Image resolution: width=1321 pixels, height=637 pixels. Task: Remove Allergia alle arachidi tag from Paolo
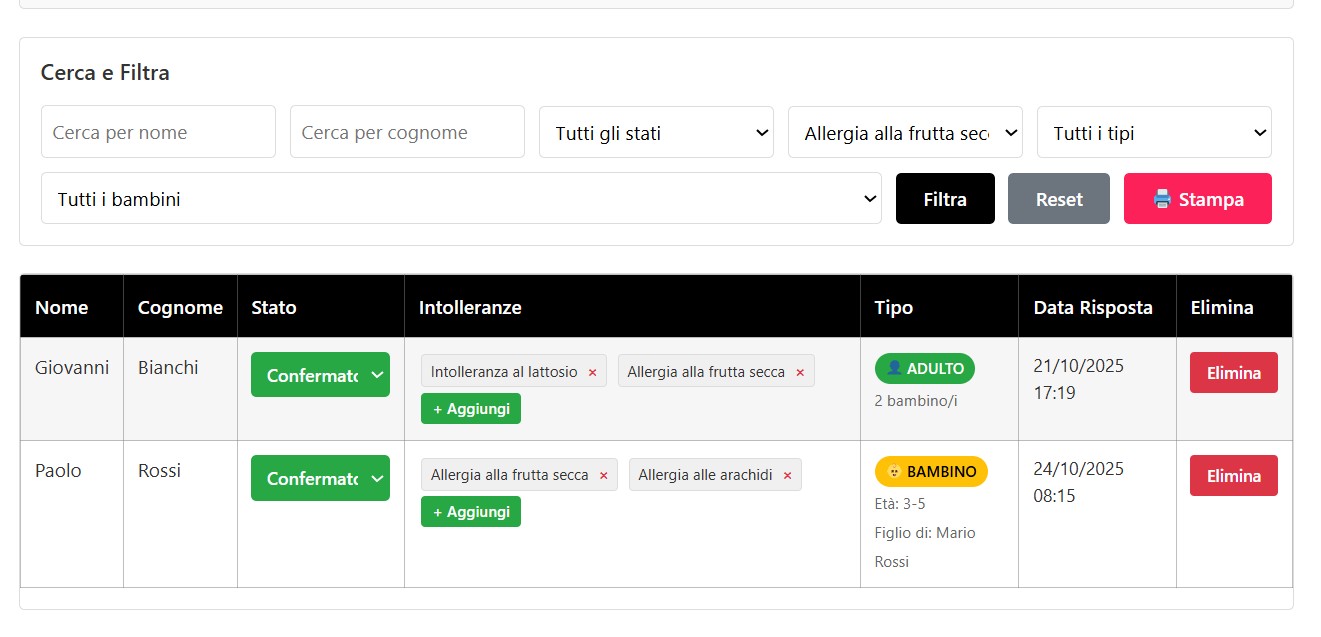(x=787, y=475)
